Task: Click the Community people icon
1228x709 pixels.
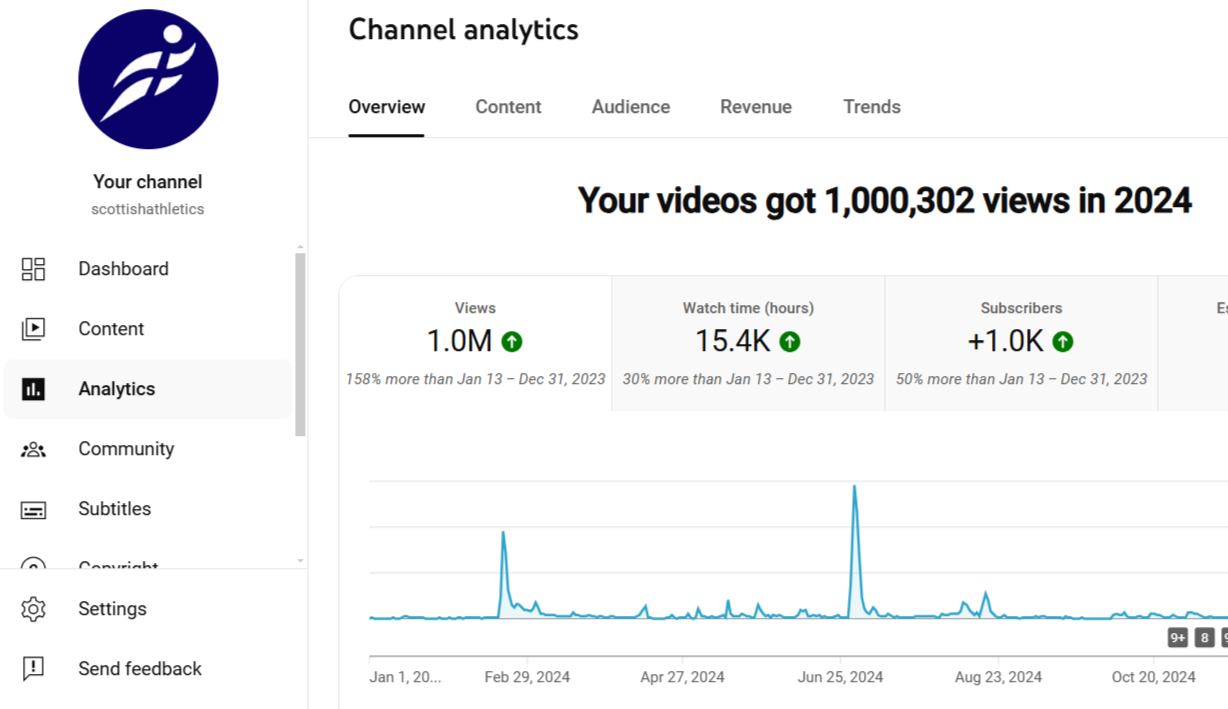Action: pyautogui.click(x=33, y=449)
